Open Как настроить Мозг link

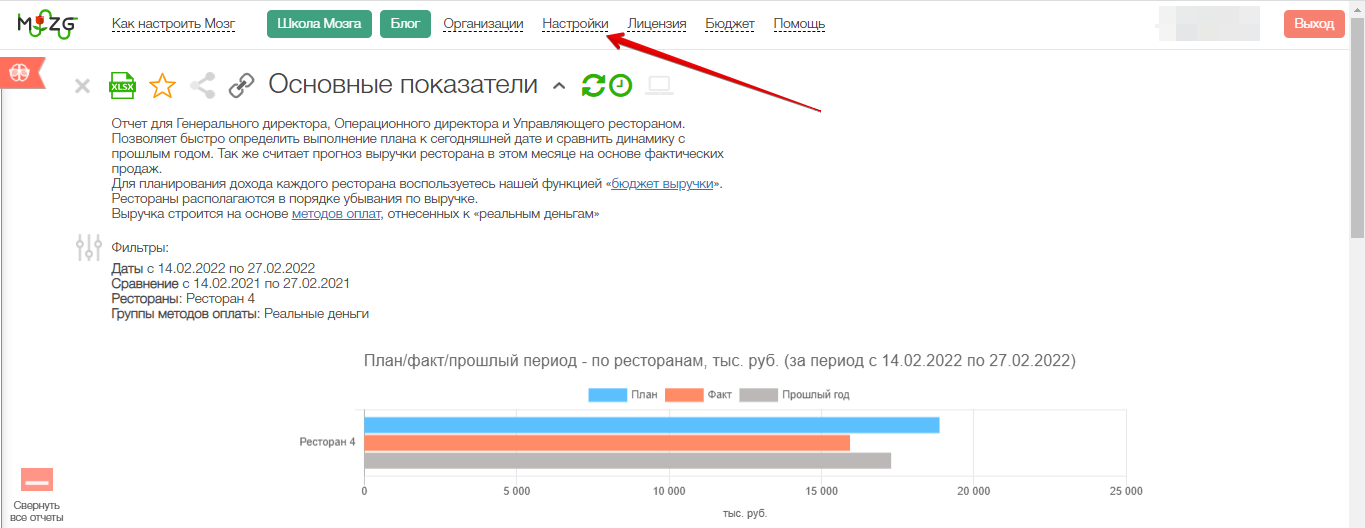173,24
